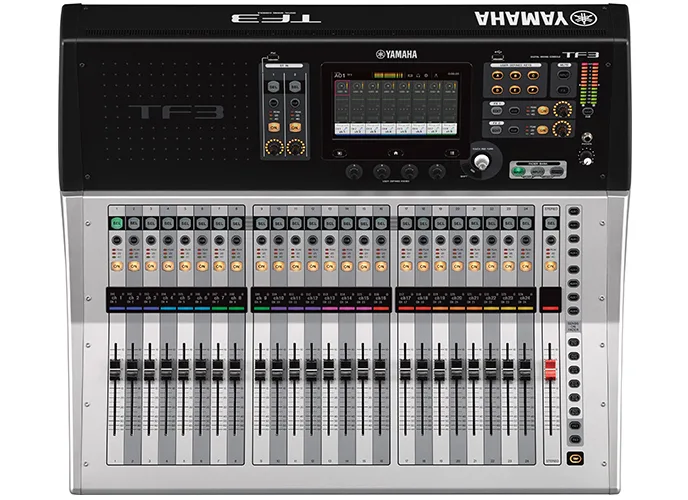Tap the CUE key of ST IN 1
The height and width of the screenshot is (500, 688).
pyautogui.click(x=273, y=103)
